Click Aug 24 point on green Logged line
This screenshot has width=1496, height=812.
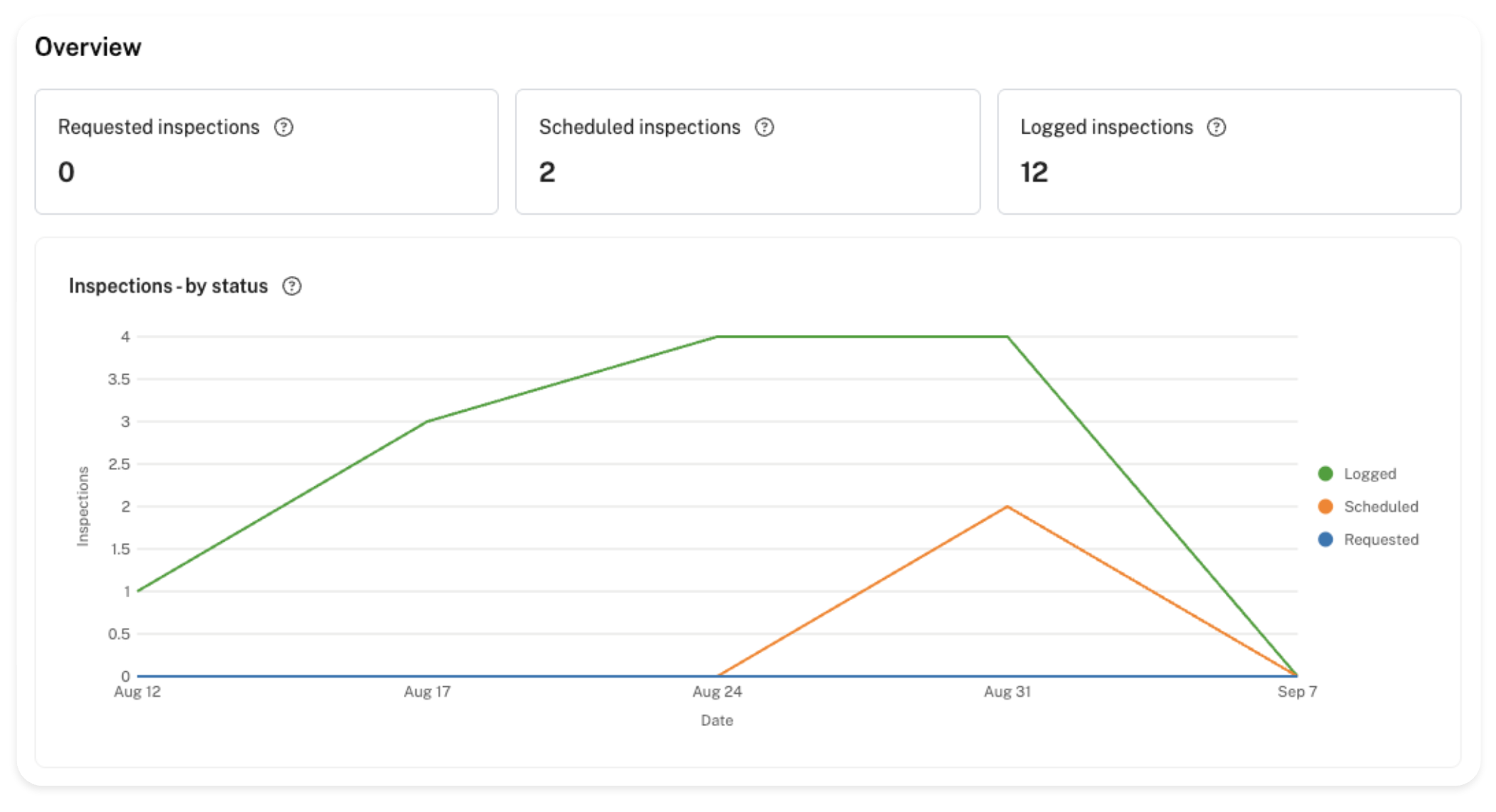tap(717, 337)
